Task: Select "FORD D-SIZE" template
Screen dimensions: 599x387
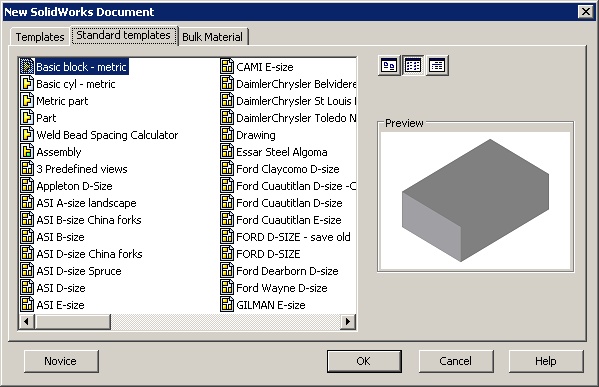Action: (x=268, y=254)
